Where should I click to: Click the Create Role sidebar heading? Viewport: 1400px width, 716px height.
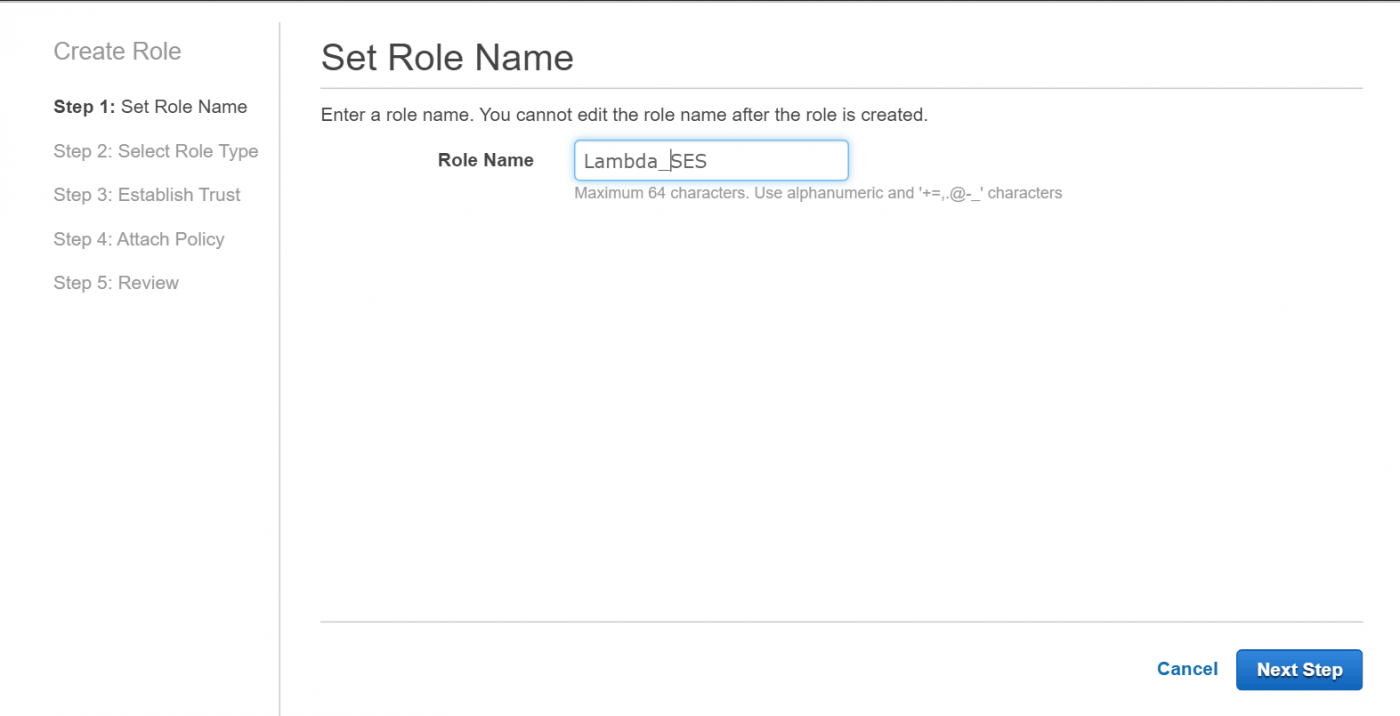117,51
